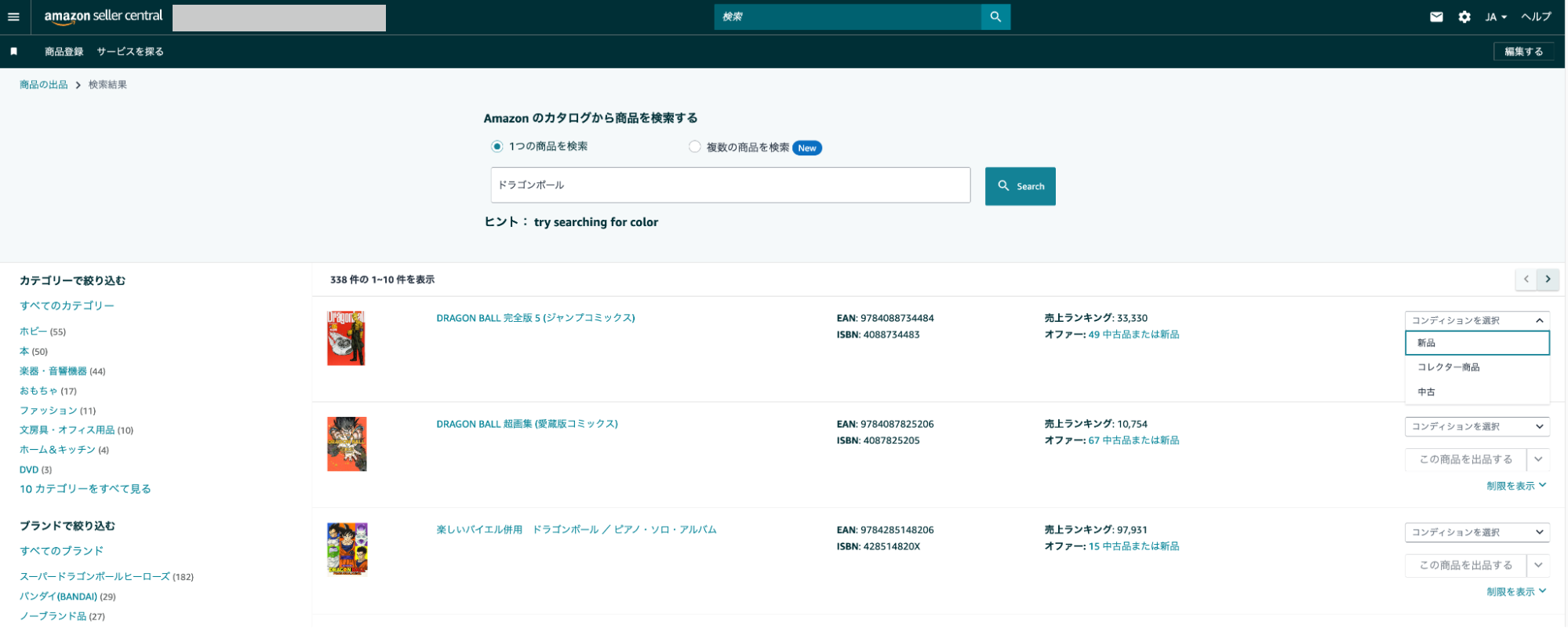Open the settings gear icon
Viewport: 1568px width, 628px height.
pyautogui.click(x=1464, y=16)
